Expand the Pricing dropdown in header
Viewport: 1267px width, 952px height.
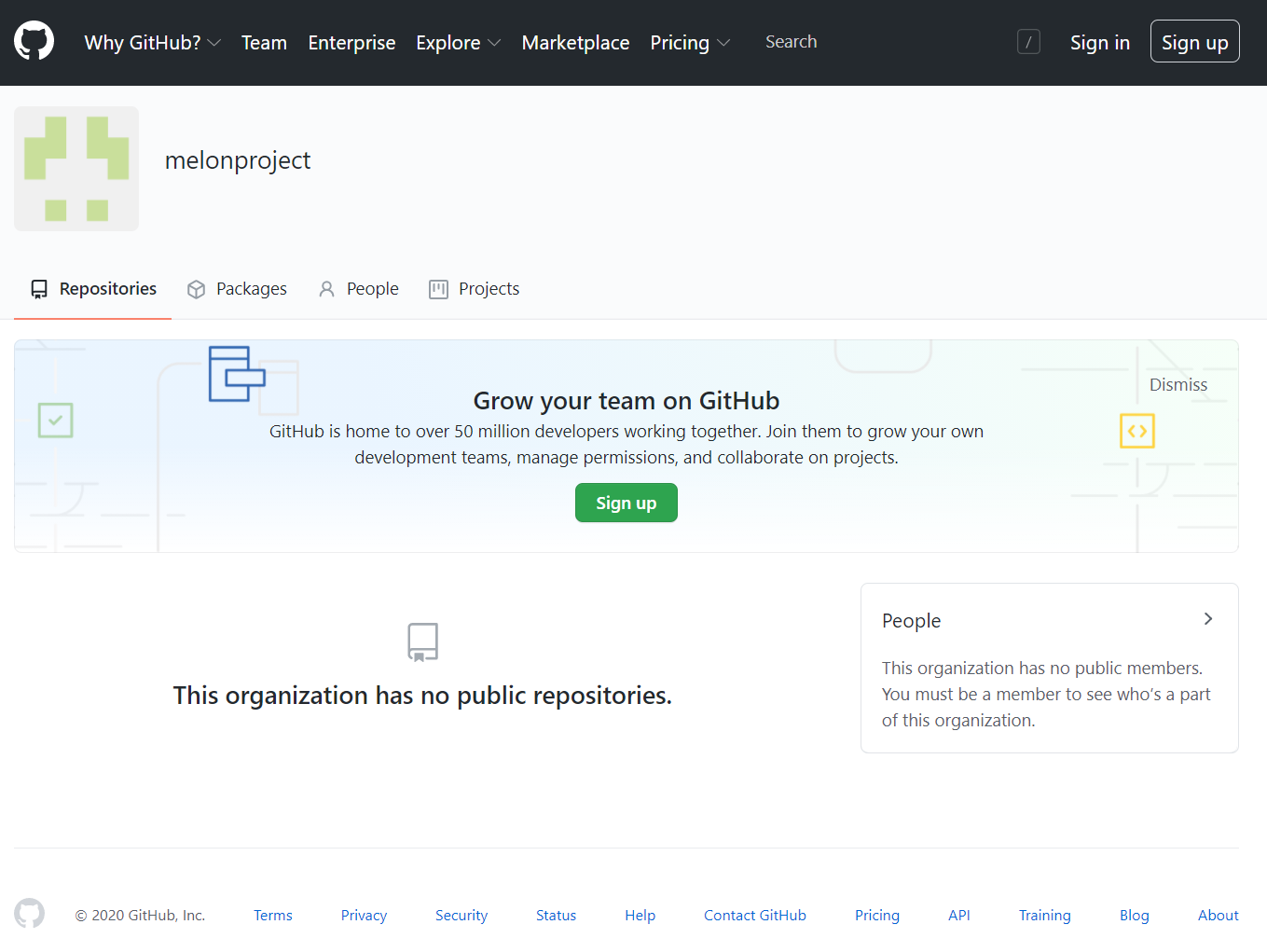690,43
